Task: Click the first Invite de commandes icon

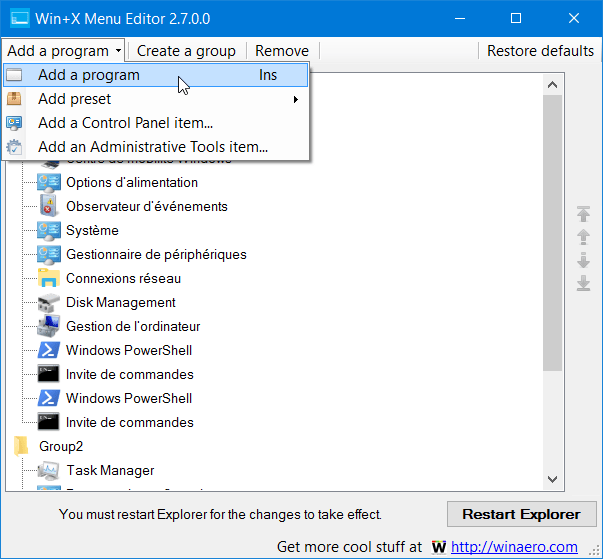Action: pyautogui.click(x=48, y=374)
